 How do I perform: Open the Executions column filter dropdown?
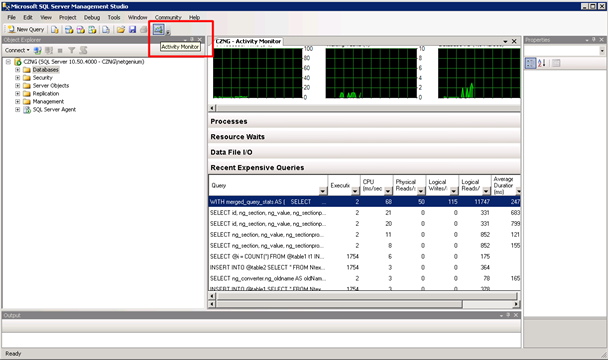355,191
